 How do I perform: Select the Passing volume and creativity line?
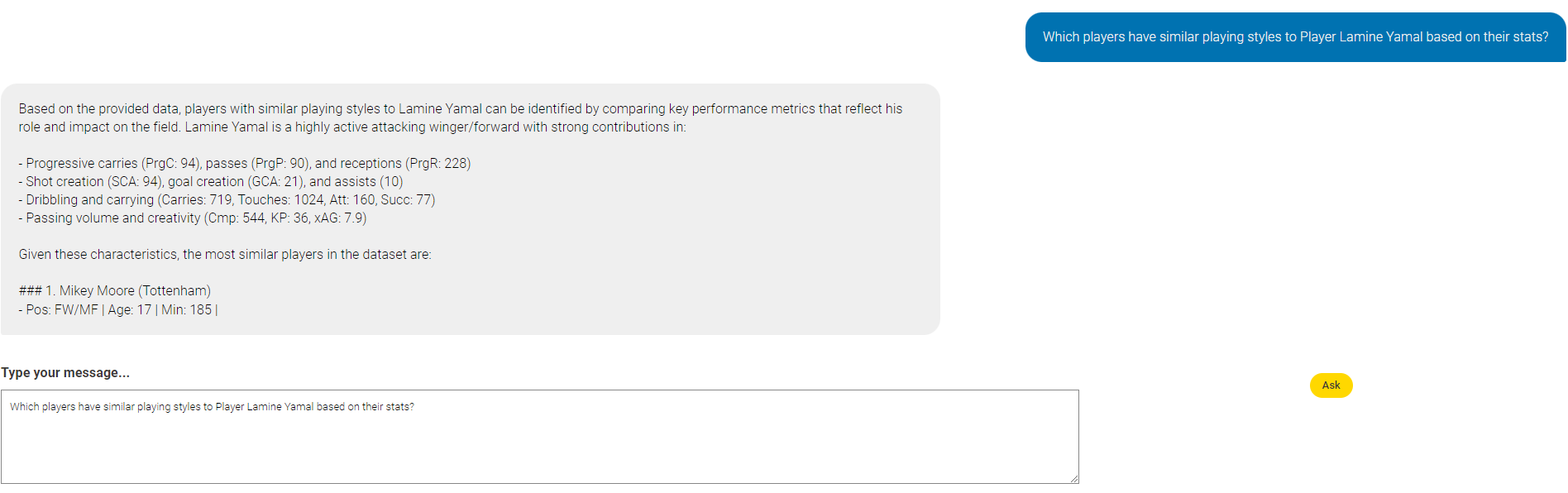tap(193, 218)
